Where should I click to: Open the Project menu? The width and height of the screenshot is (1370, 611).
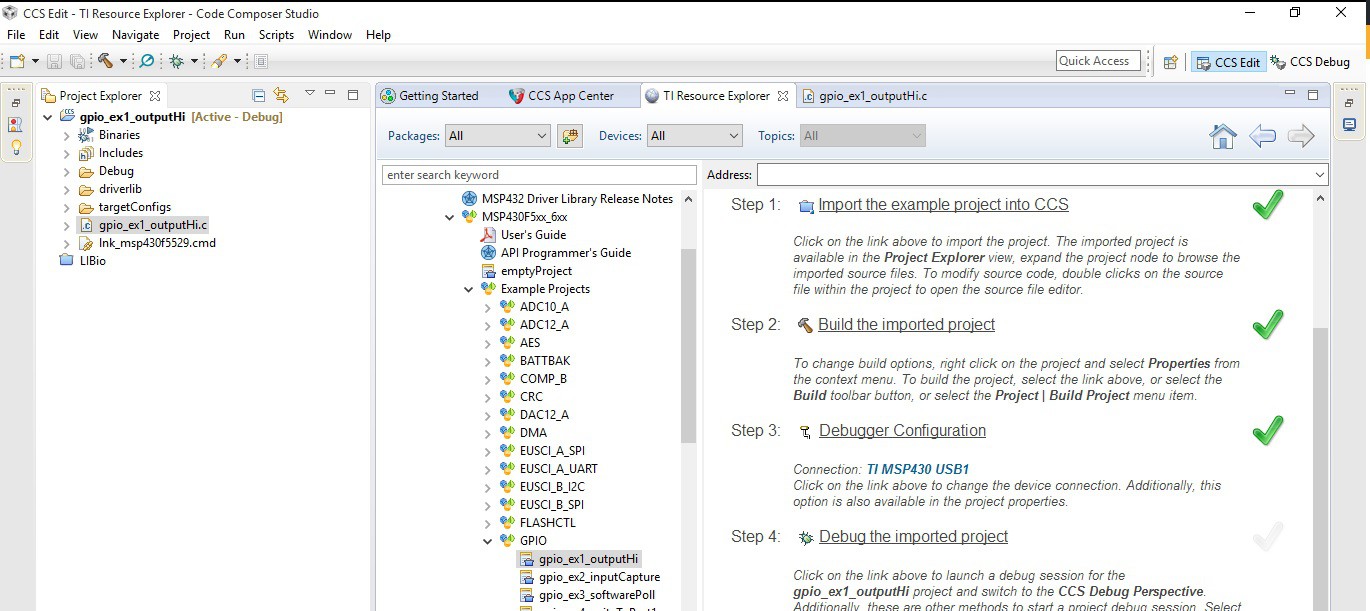click(191, 34)
